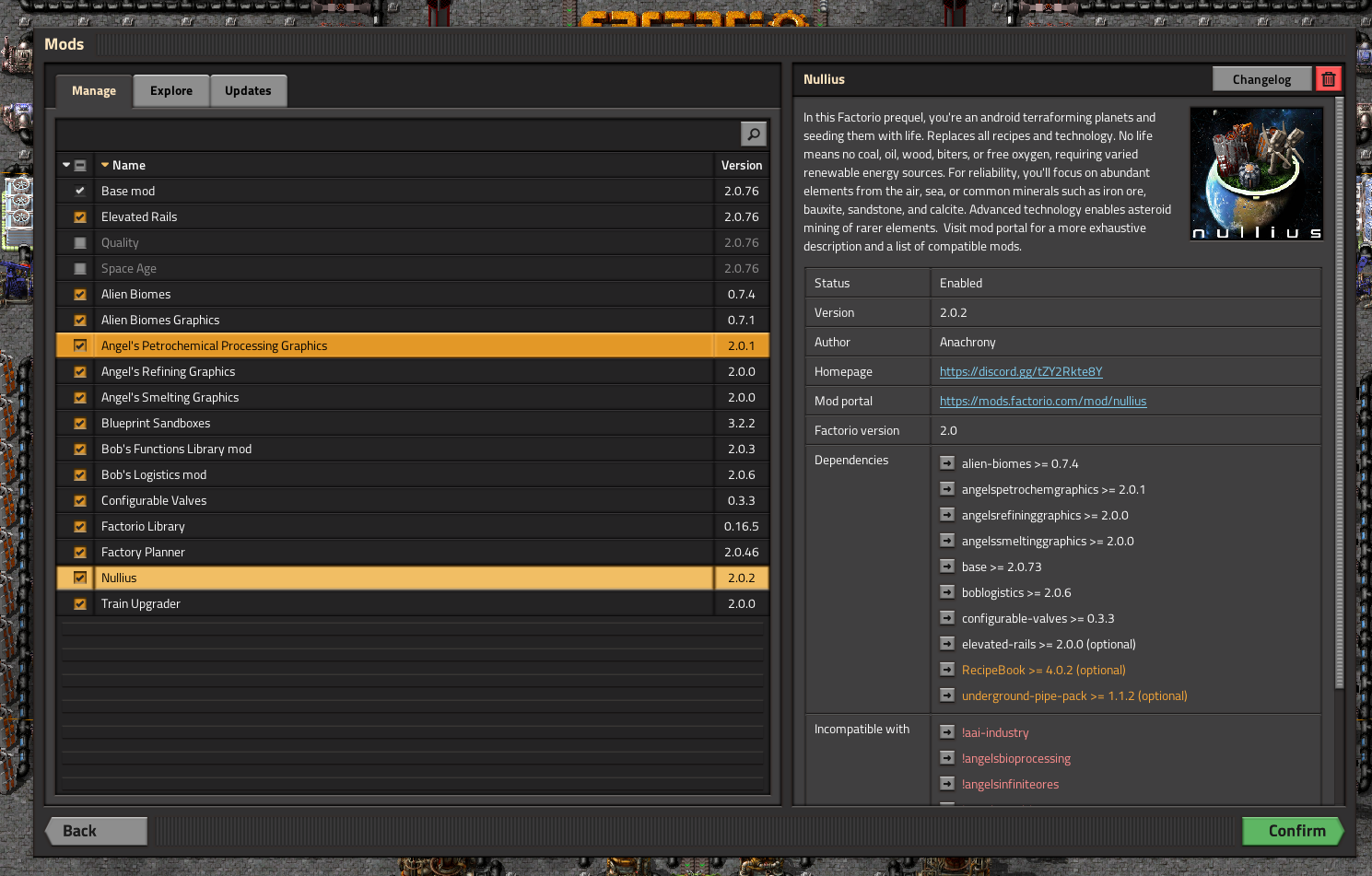Click arrow icon beside !aai-industry incompatibility
This screenshot has width=1372, height=876.
tap(947, 732)
